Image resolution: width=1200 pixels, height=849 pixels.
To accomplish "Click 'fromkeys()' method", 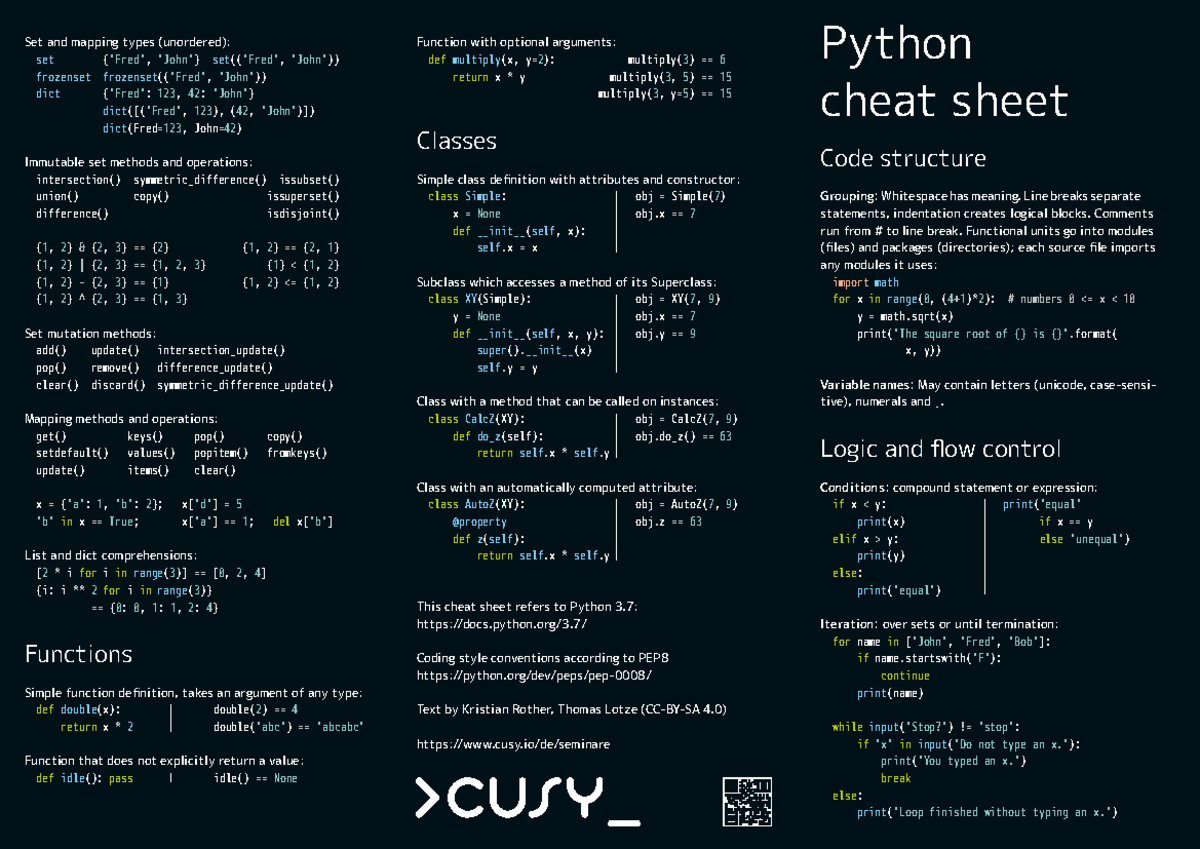I will pos(297,453).
